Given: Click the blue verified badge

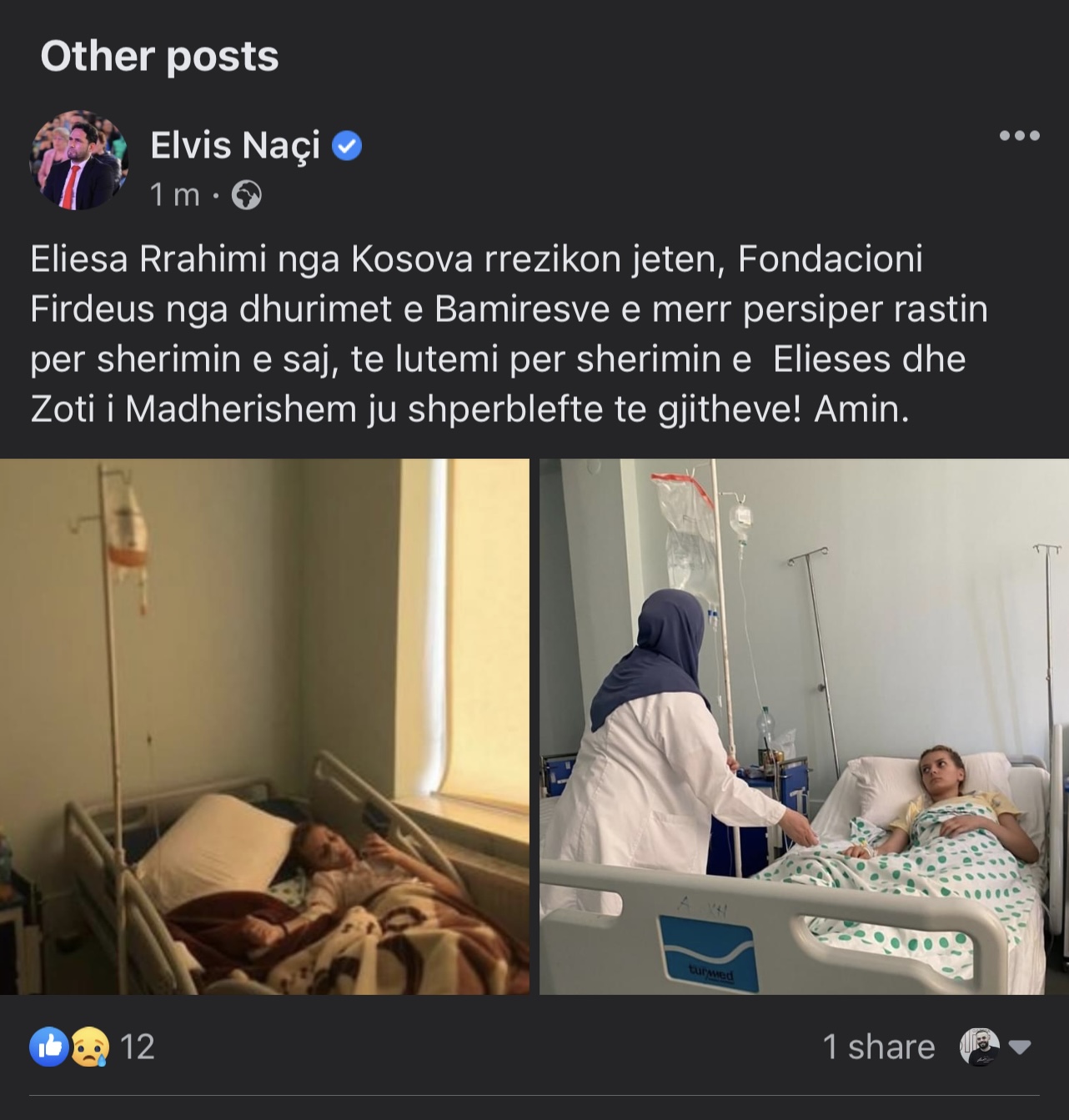Looking at the screenshot, I should click(347, 146).
